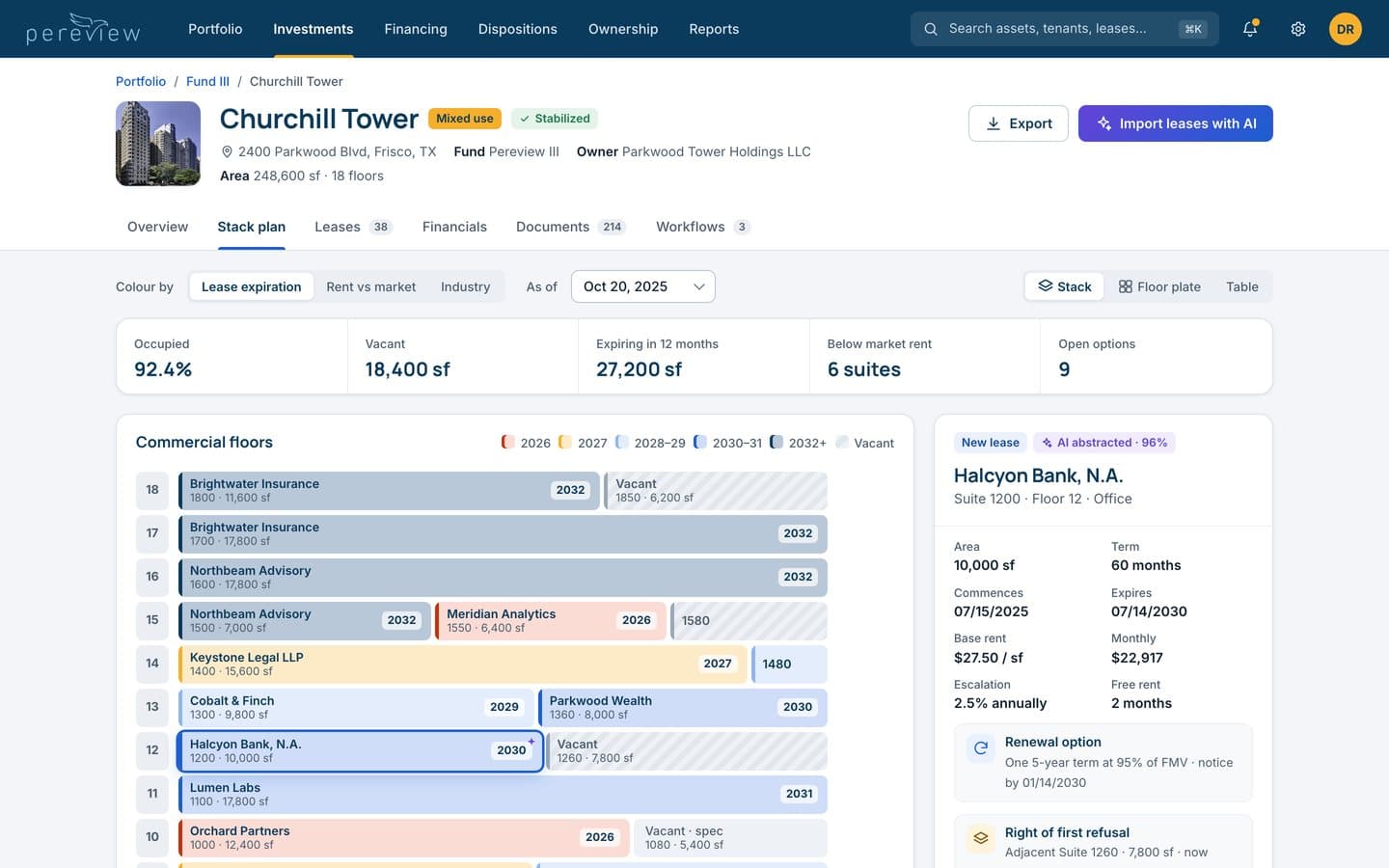Select Keystone Legal LLP suite block
The height and width of the screenshot is (868, 1389).
click(x=463, y=665)
